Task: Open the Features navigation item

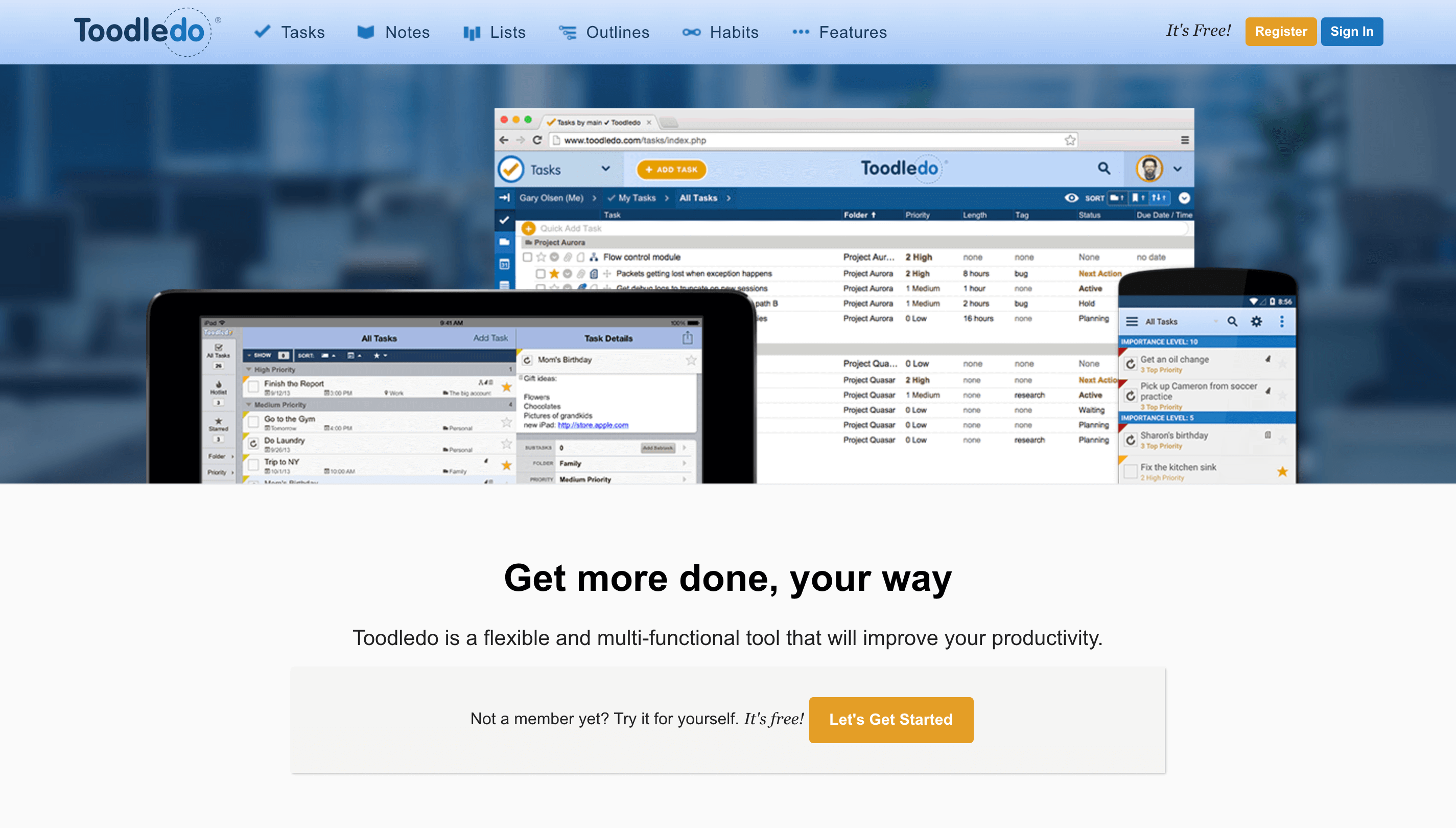Action: (839, 32)
